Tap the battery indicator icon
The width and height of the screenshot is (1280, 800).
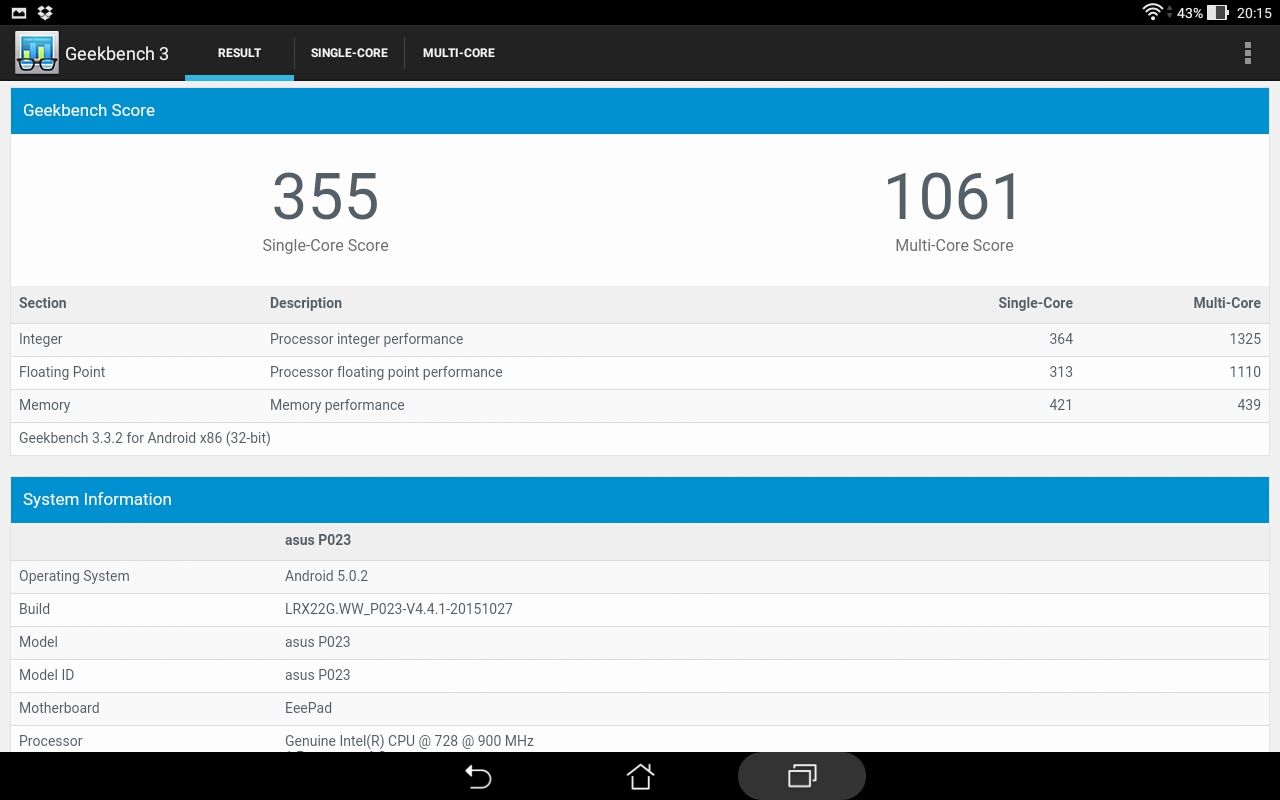click(1217, 13)
